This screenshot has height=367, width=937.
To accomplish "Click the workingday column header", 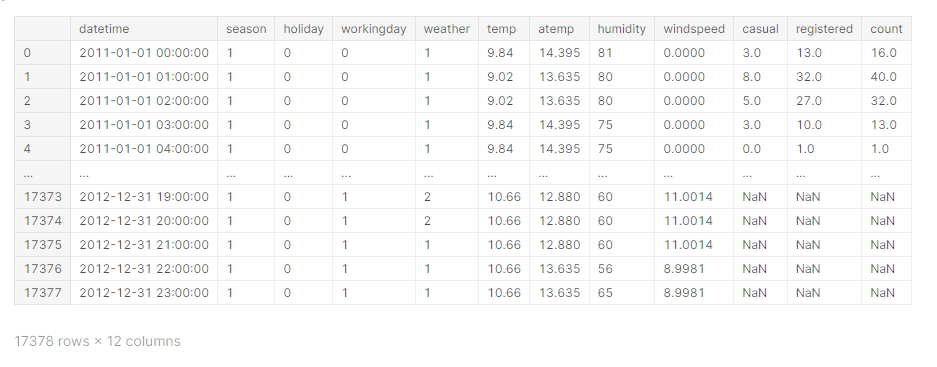I will (x=373, y=29).
